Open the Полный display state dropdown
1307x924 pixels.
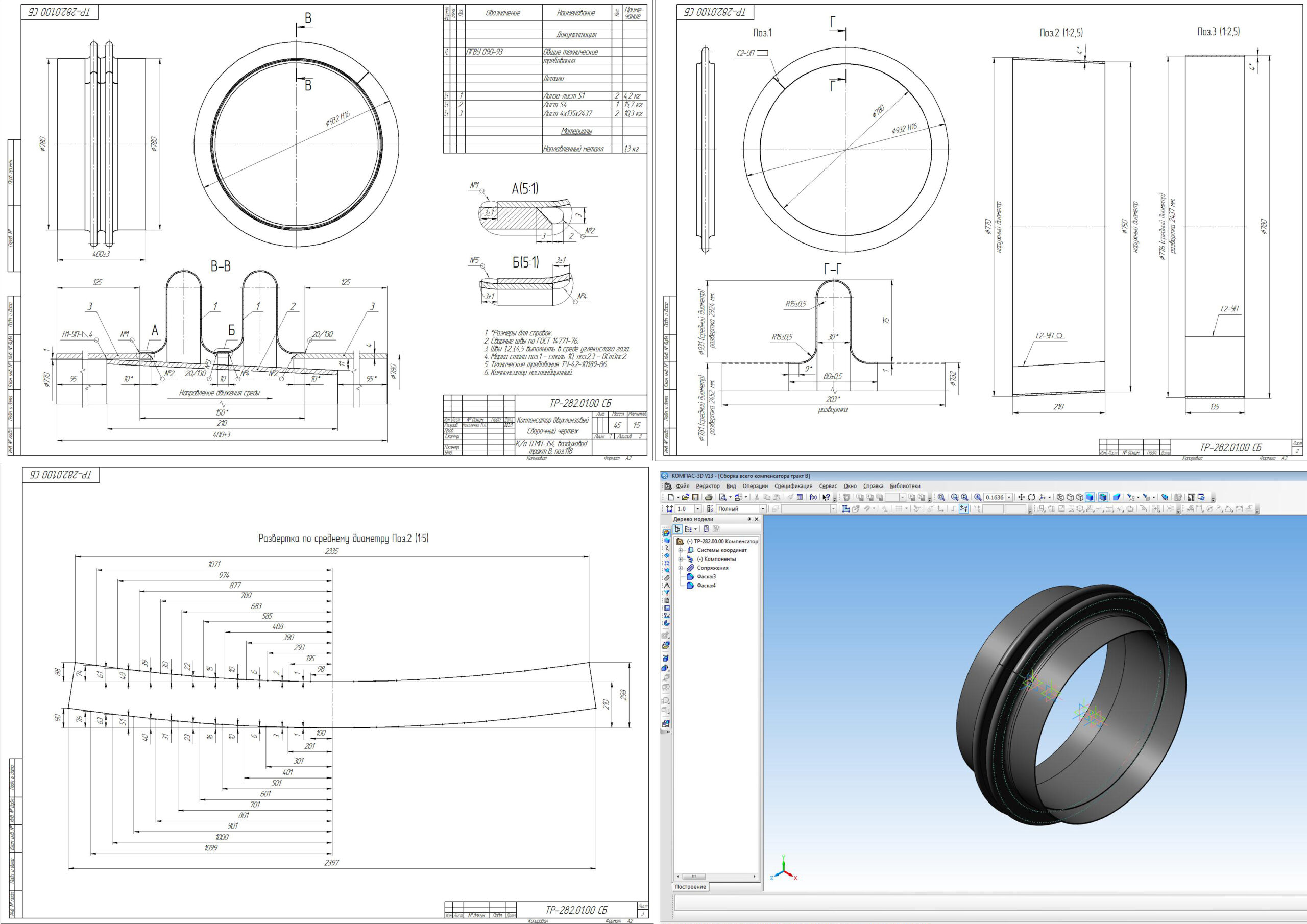click(x=763, y=509)
